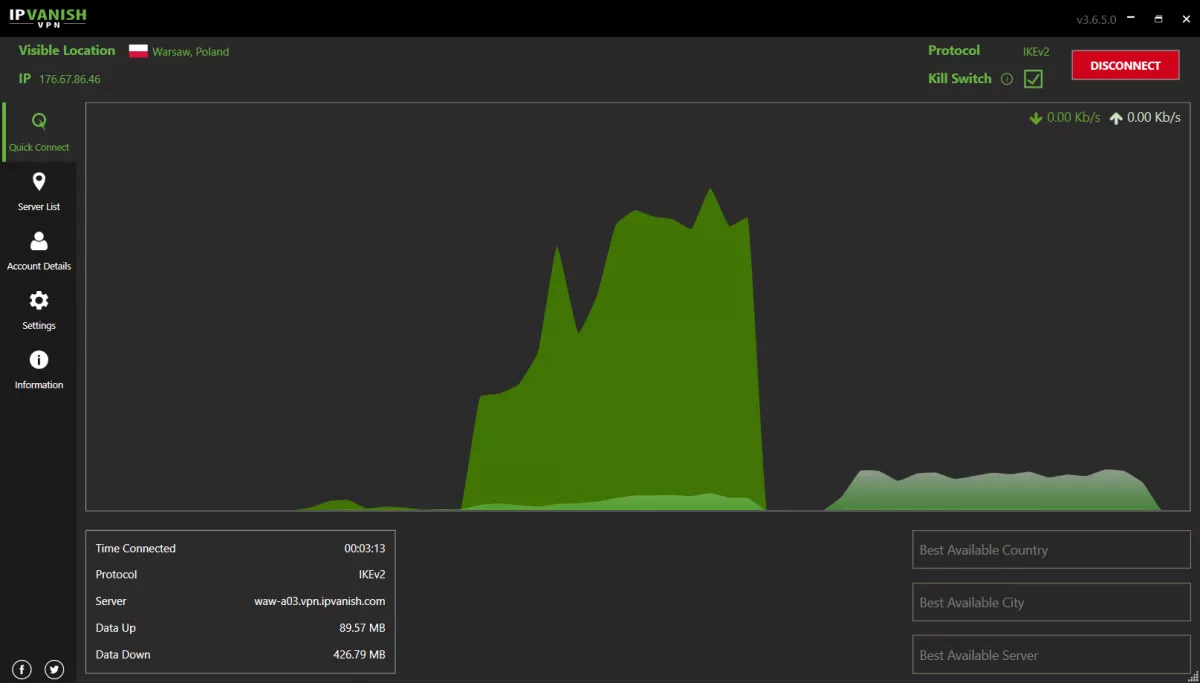Click the server name waw-a03.vpn.ipvanish.com
Viewport: 1200px width, 683px height.
pyautogui.click(x=319, y=601)
